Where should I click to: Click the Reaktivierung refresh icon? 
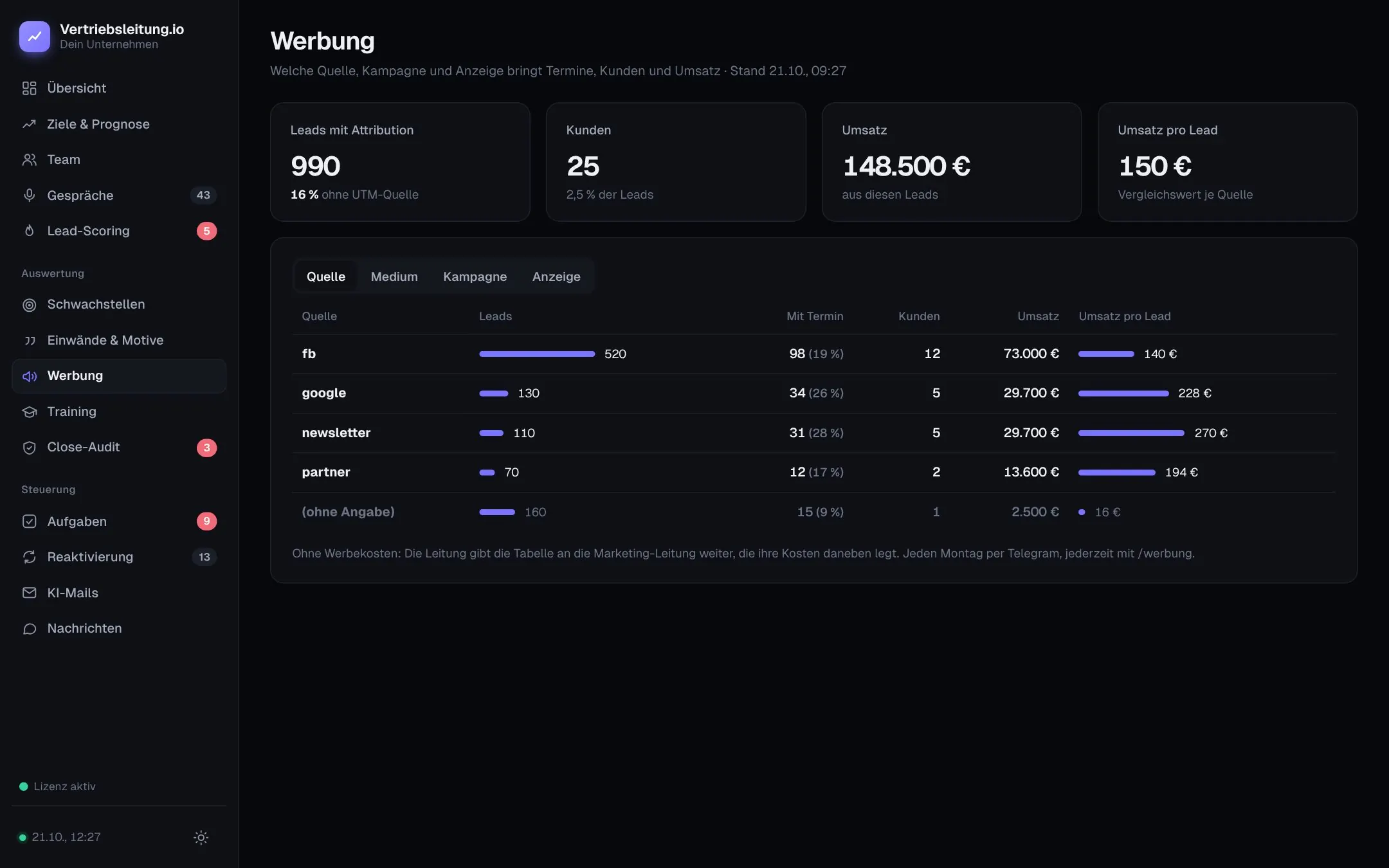(30, 557)
